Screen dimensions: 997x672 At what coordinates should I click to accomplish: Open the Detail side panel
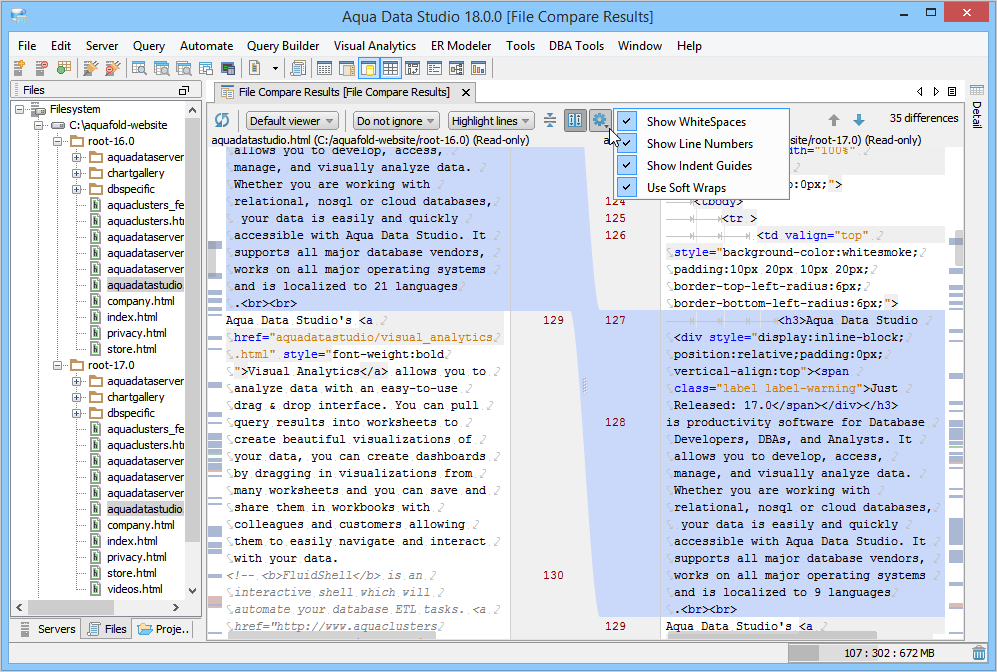pyautogui.click(x=977, y=107)
